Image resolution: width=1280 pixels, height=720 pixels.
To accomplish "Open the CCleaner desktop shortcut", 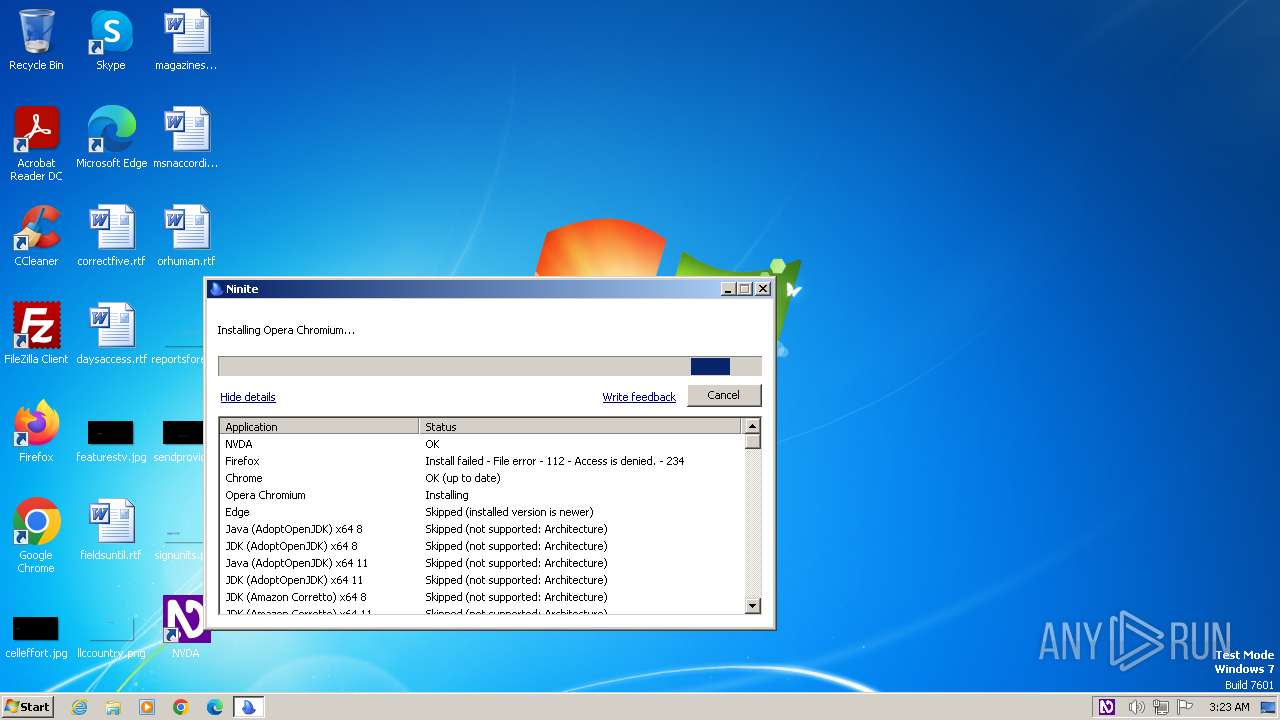I will (x=36, y=235).
